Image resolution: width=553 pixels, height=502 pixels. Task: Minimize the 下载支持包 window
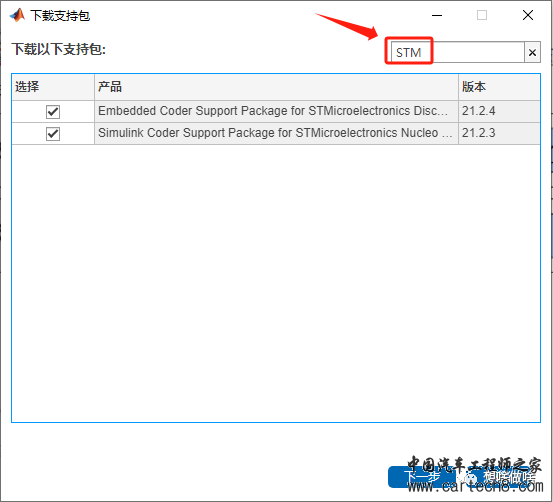tap(437, 16)
